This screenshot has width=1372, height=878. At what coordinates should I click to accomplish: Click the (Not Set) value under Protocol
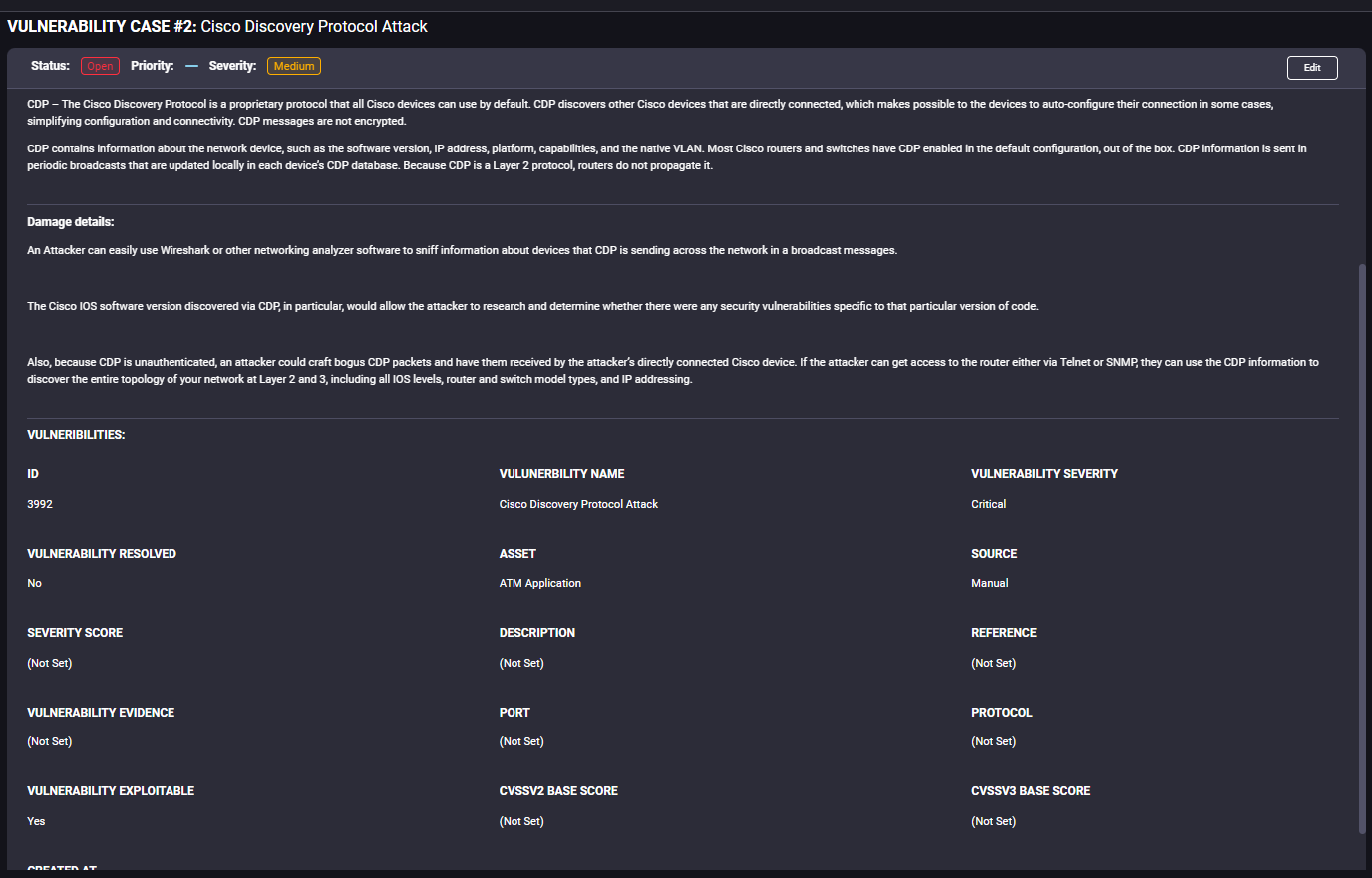(x=994, y=741)
